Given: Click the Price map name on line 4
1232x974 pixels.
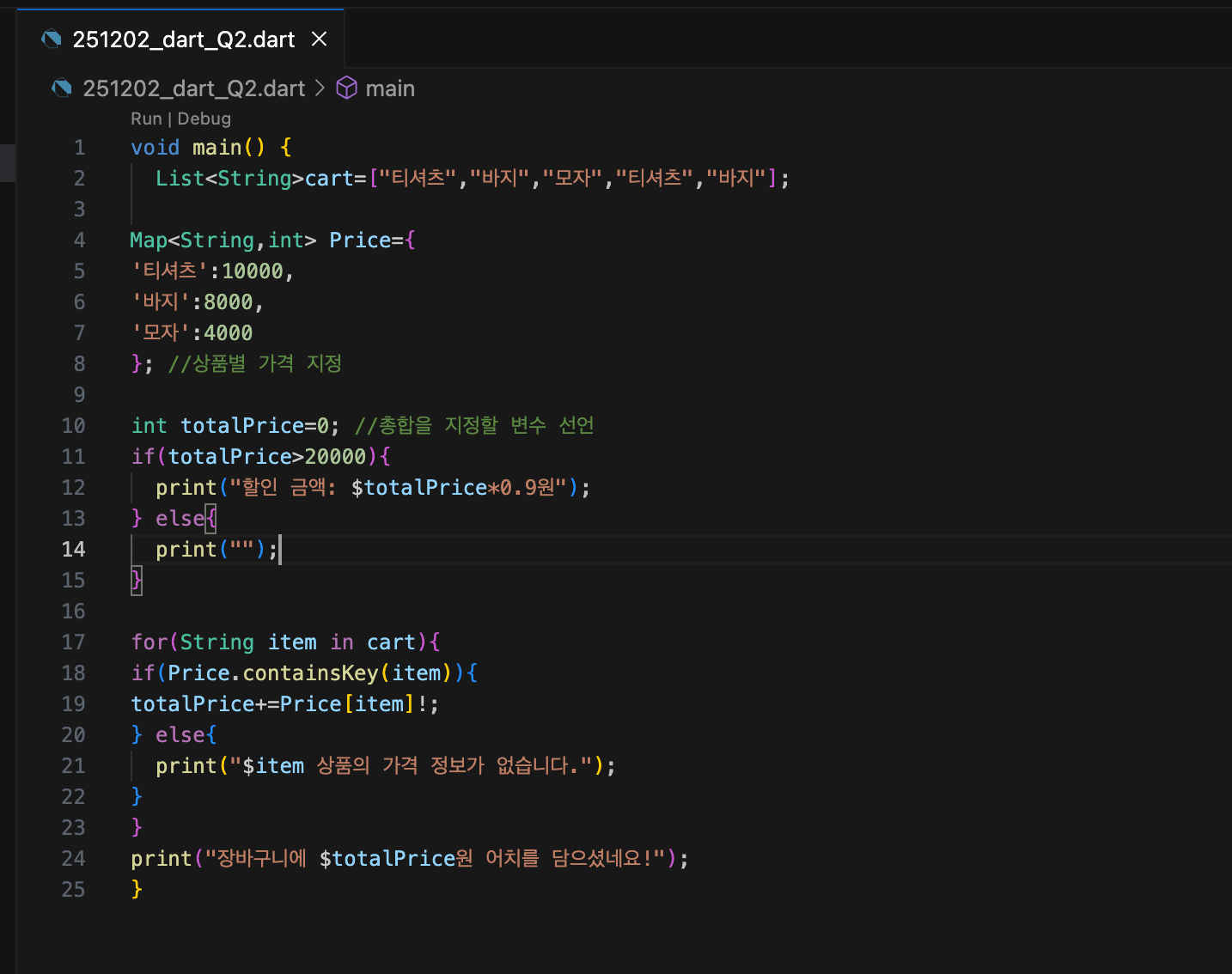Looking at the screenshot, I should (x=360, y=240).
